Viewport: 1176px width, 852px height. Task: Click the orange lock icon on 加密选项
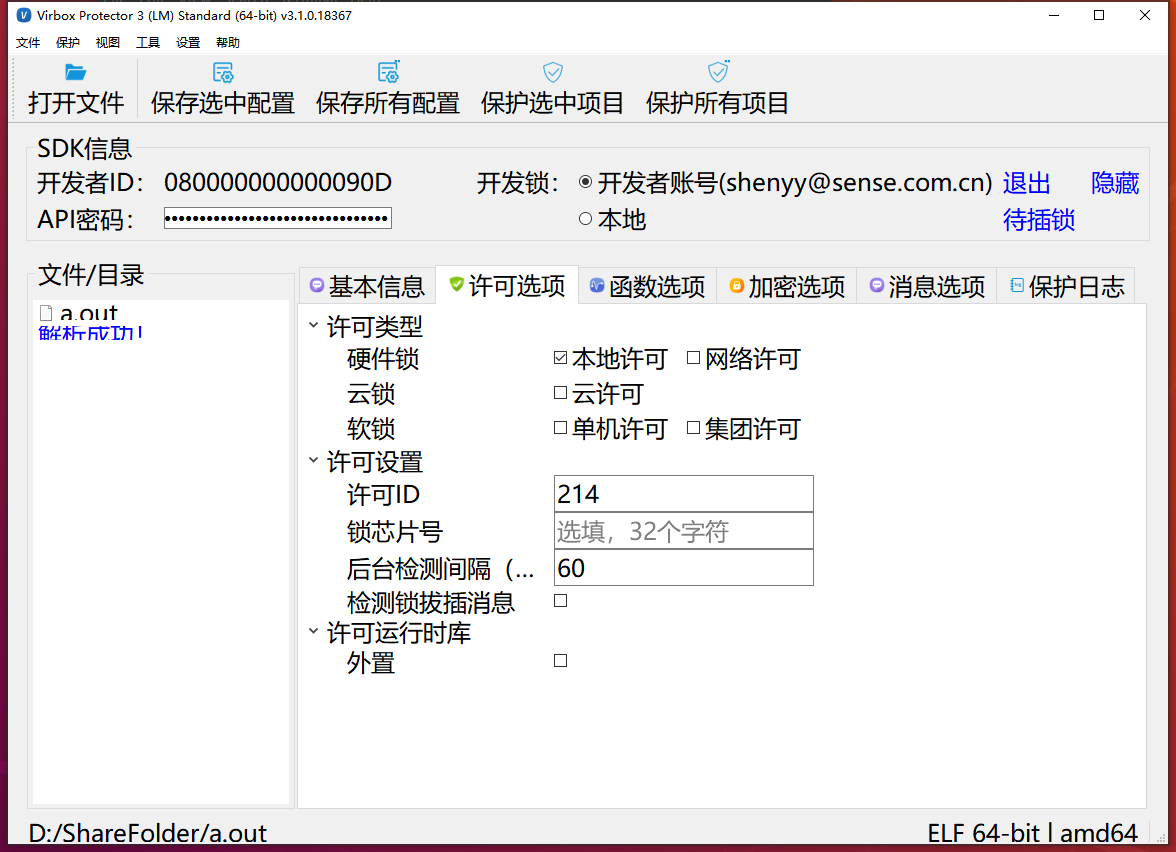736,285
